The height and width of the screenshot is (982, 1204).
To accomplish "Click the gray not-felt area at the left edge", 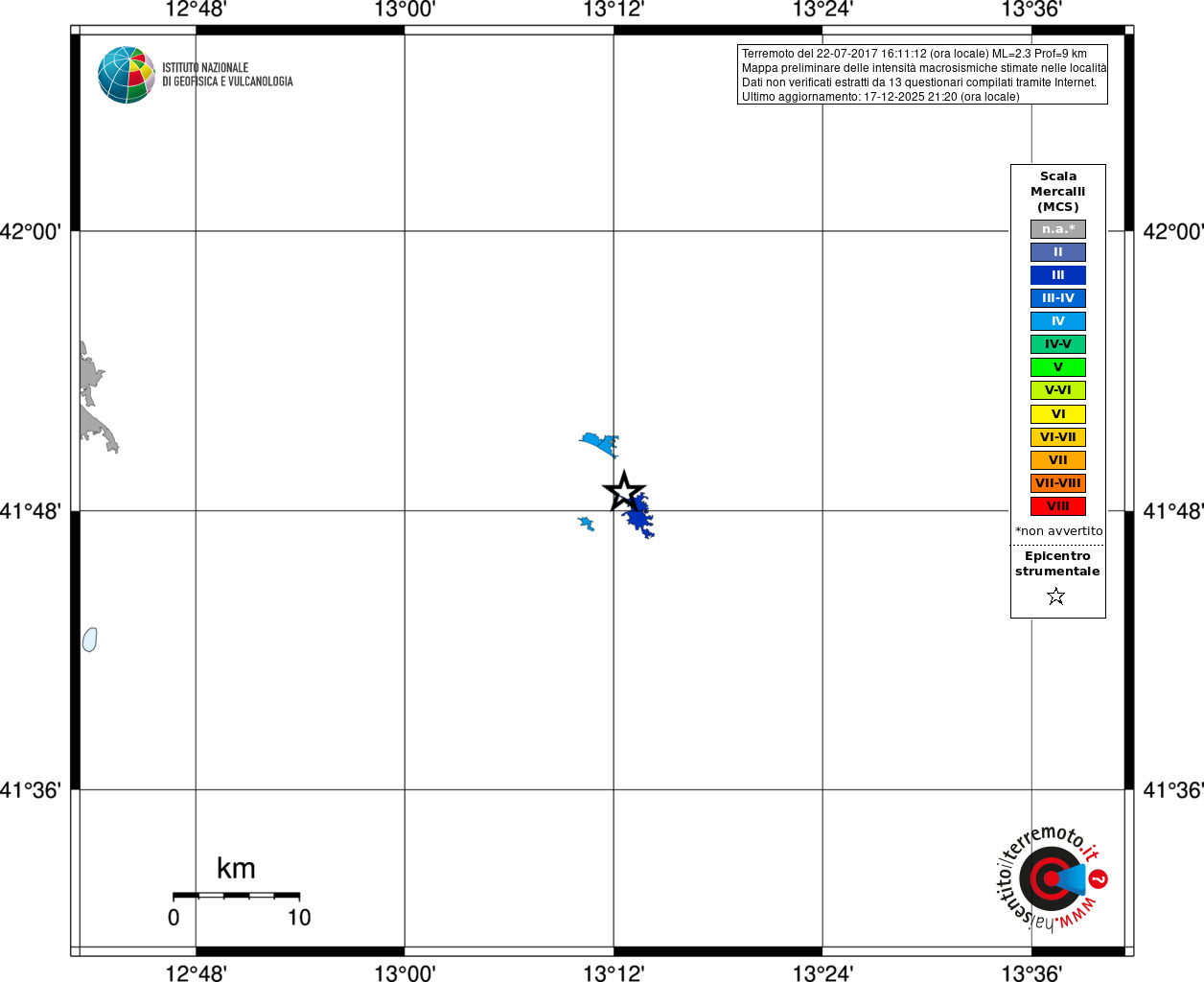I will 96,398.
